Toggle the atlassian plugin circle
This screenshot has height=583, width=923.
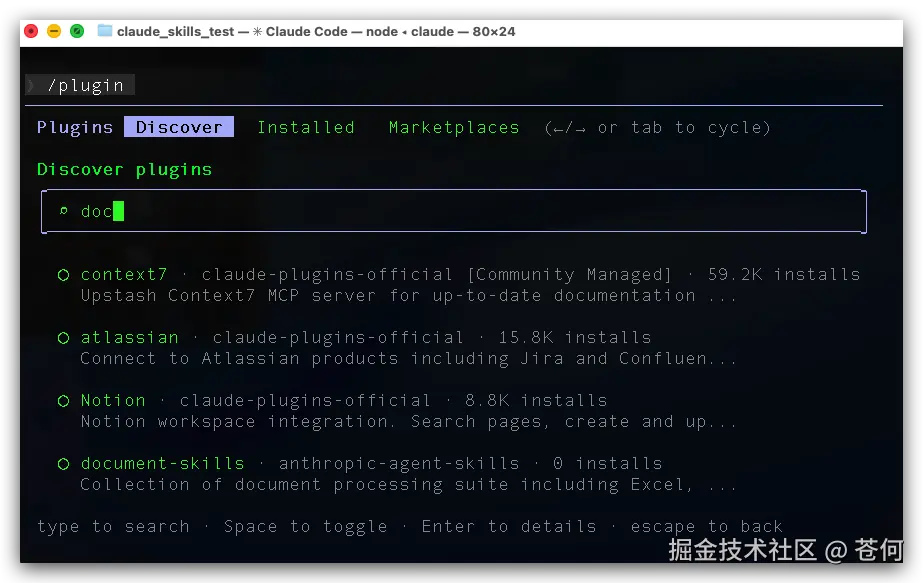click(x=64, y=337)
